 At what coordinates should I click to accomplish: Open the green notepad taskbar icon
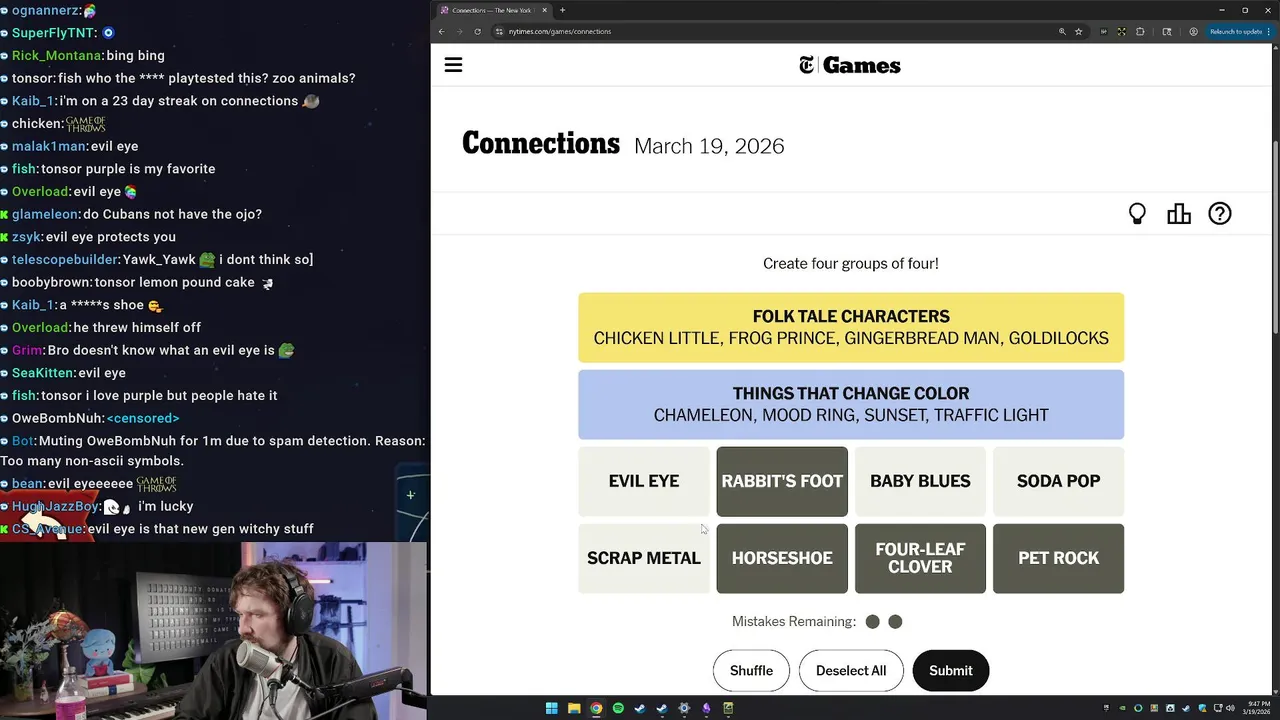coord(728,708)
